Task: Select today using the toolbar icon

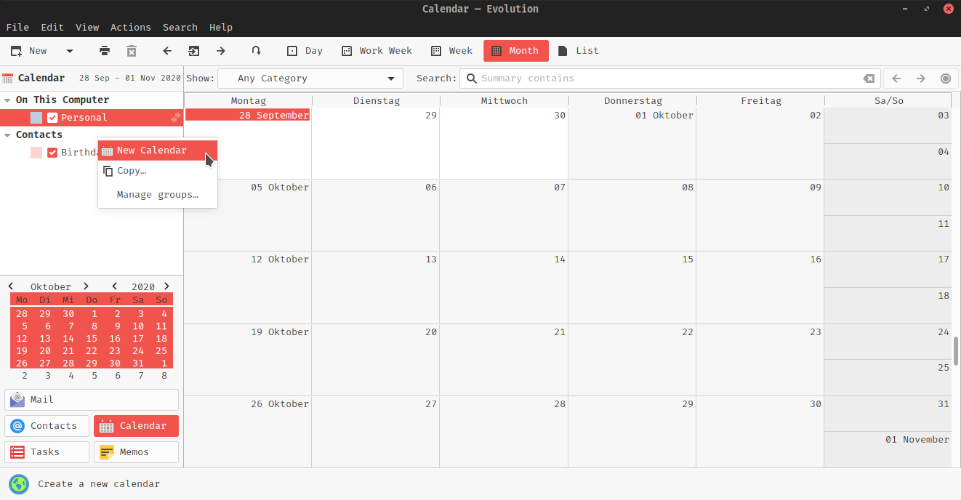Action: 194,51
